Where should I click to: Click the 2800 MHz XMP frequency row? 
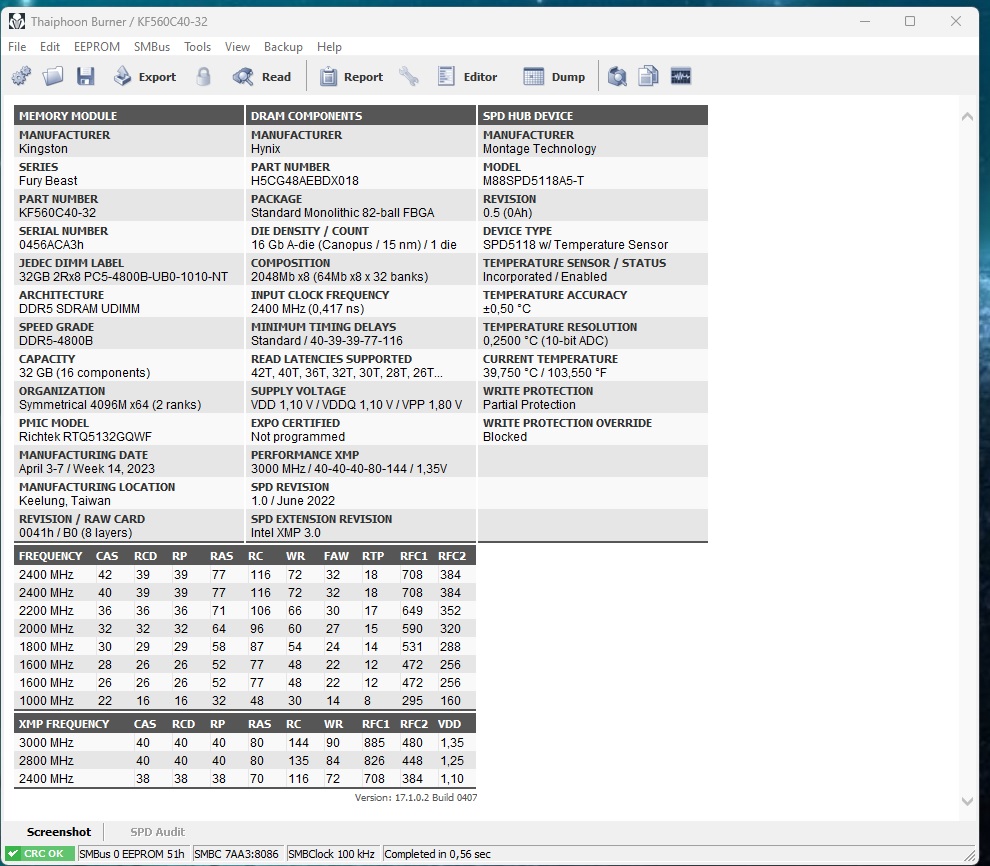(x=244, y=761)
